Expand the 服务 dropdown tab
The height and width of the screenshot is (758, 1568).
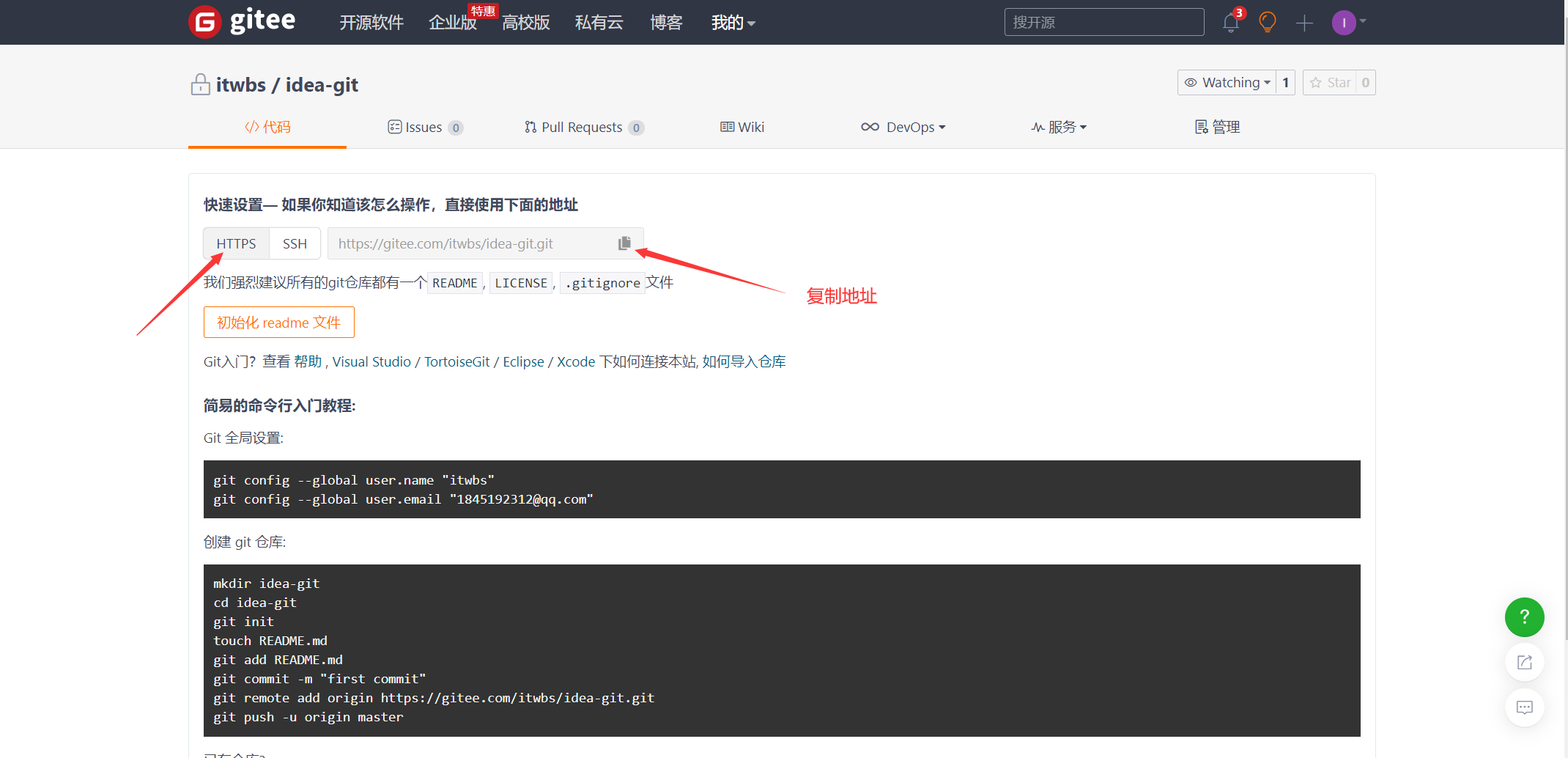click(1059, 127)
